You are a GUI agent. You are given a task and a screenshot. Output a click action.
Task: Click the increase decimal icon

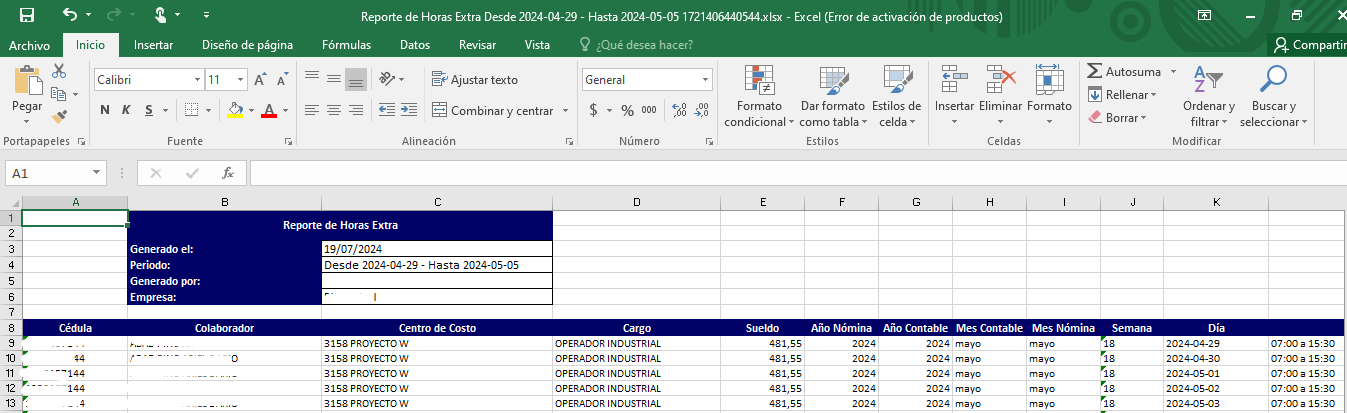(x=679, y=110)
